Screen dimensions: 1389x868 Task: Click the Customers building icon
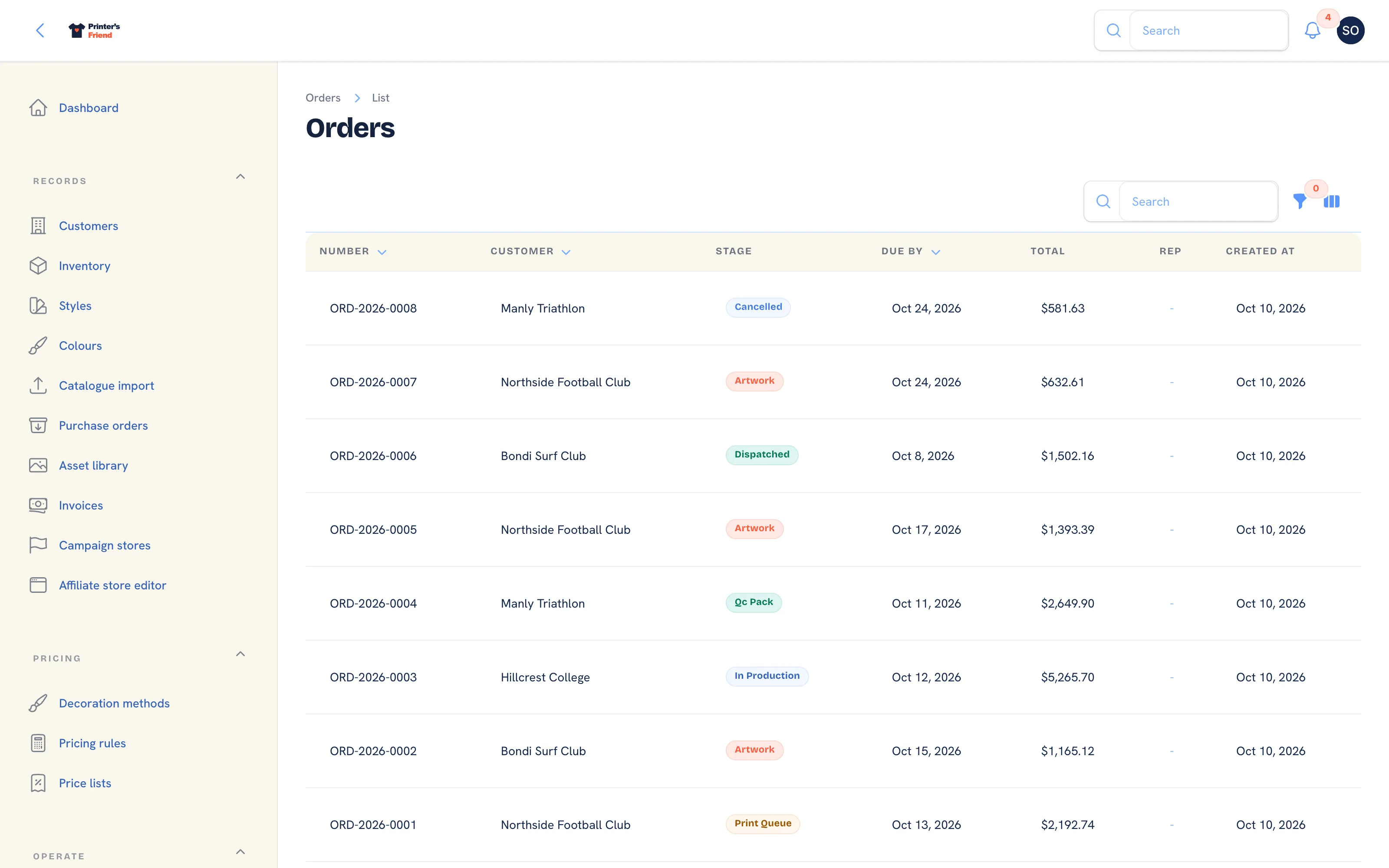38,226
